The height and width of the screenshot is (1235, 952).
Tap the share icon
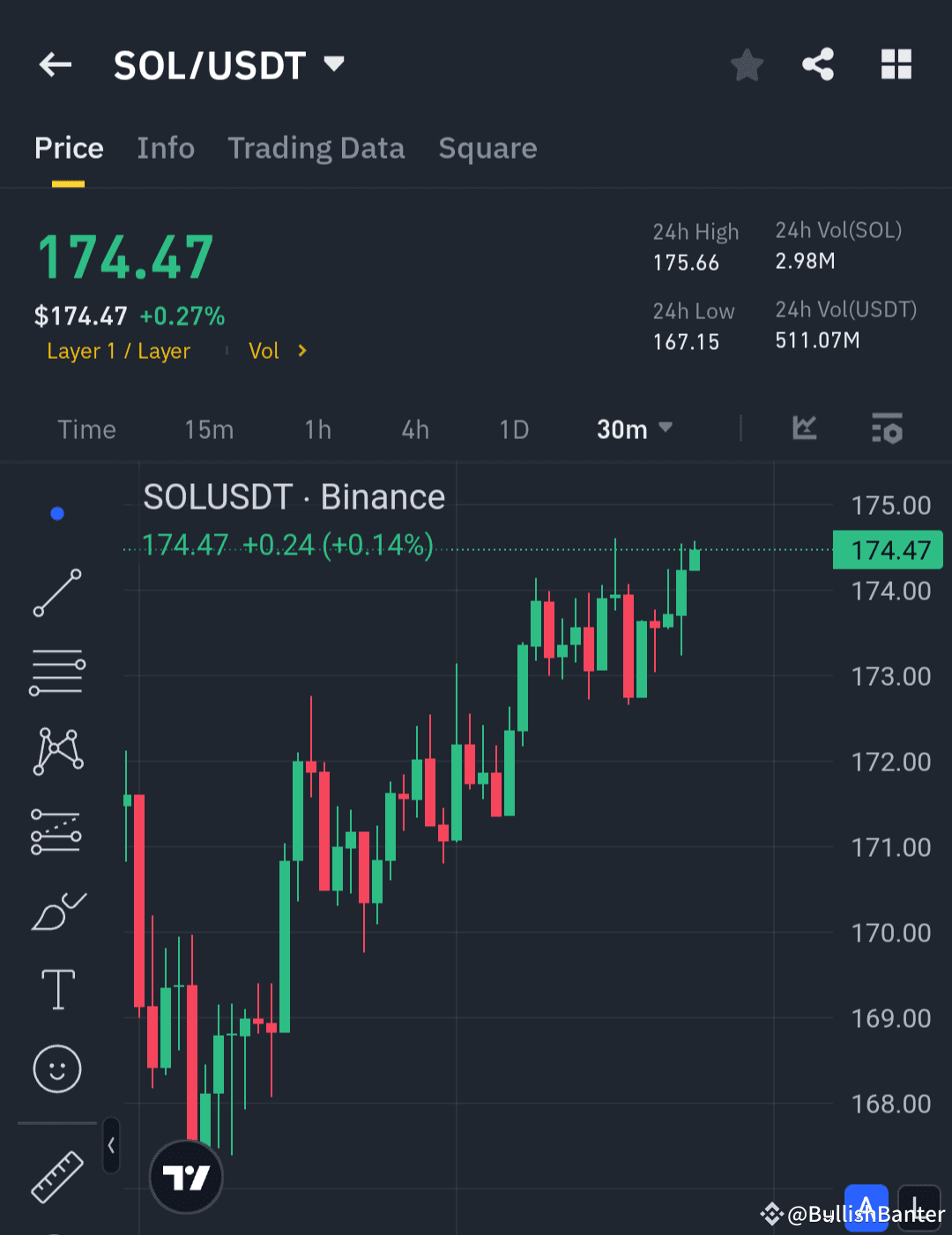[x=817, y=63]
